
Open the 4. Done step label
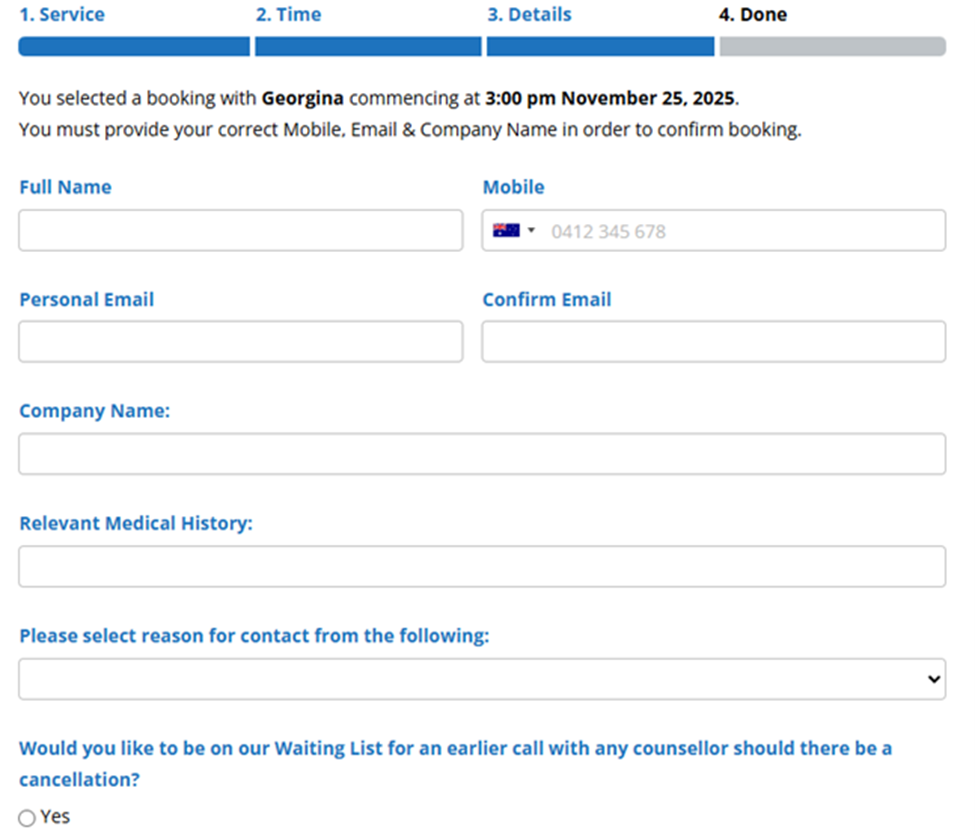pyautogui.click(x=752, y=15)
